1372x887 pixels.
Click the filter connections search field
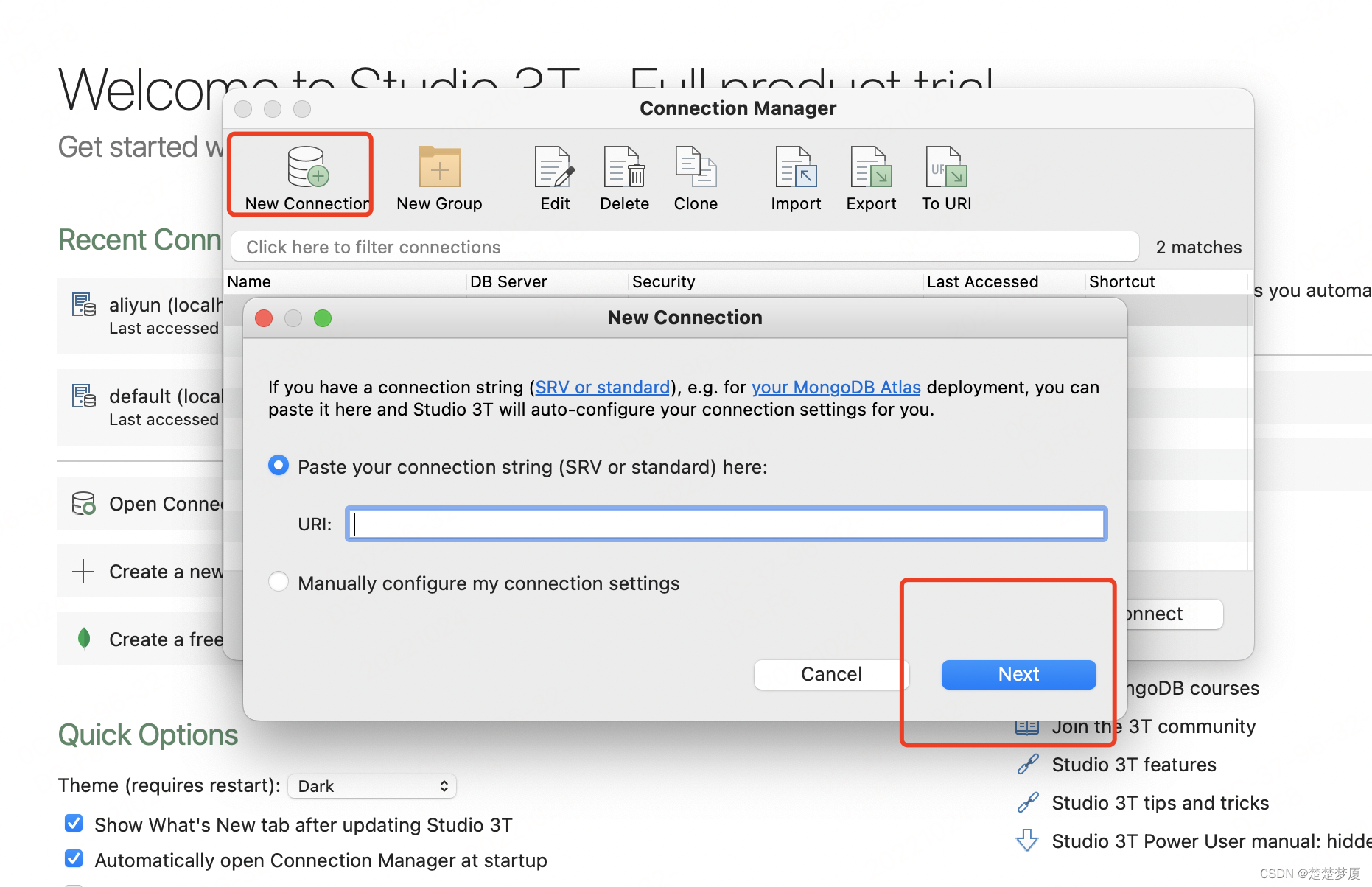pos(685,247)
